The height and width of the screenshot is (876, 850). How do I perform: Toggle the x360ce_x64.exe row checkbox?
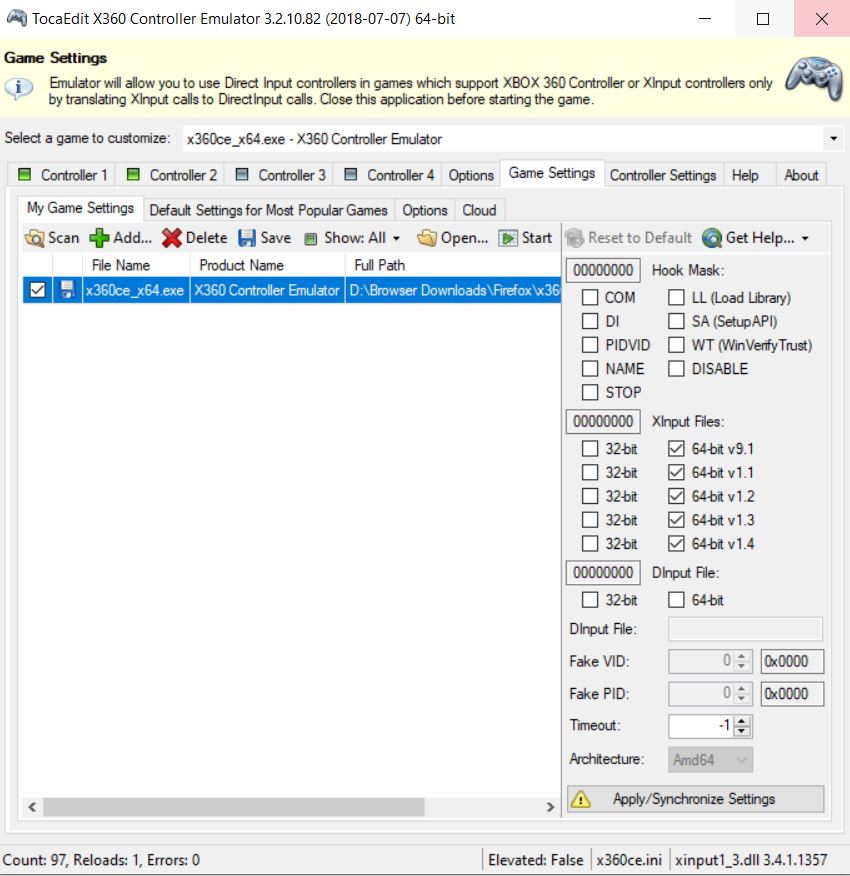(37, 290)
